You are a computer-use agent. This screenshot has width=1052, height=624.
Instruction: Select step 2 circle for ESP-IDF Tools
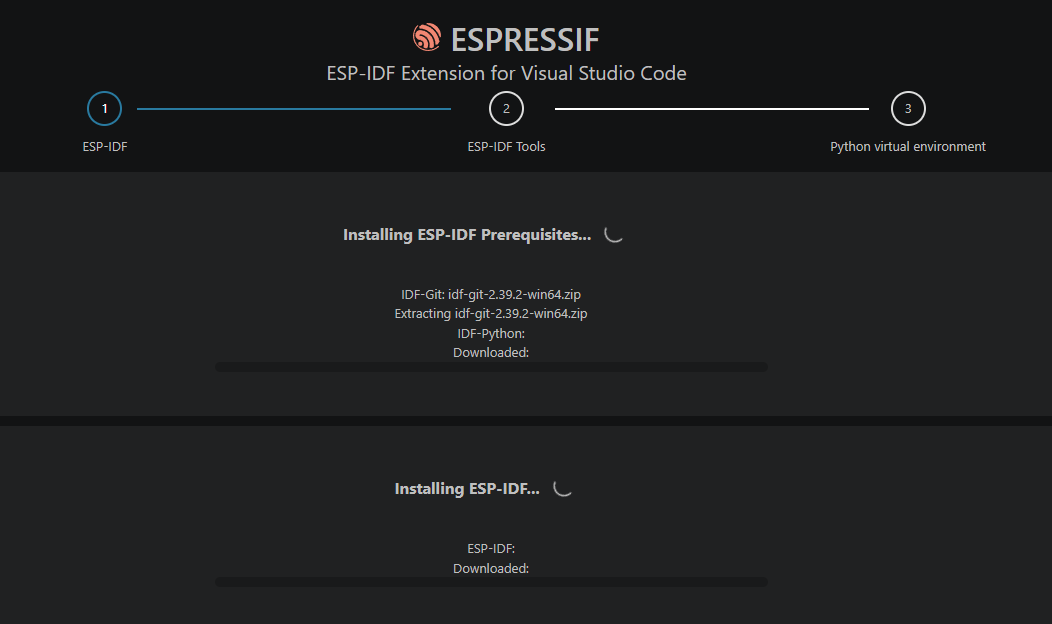(x=506, y=109)
